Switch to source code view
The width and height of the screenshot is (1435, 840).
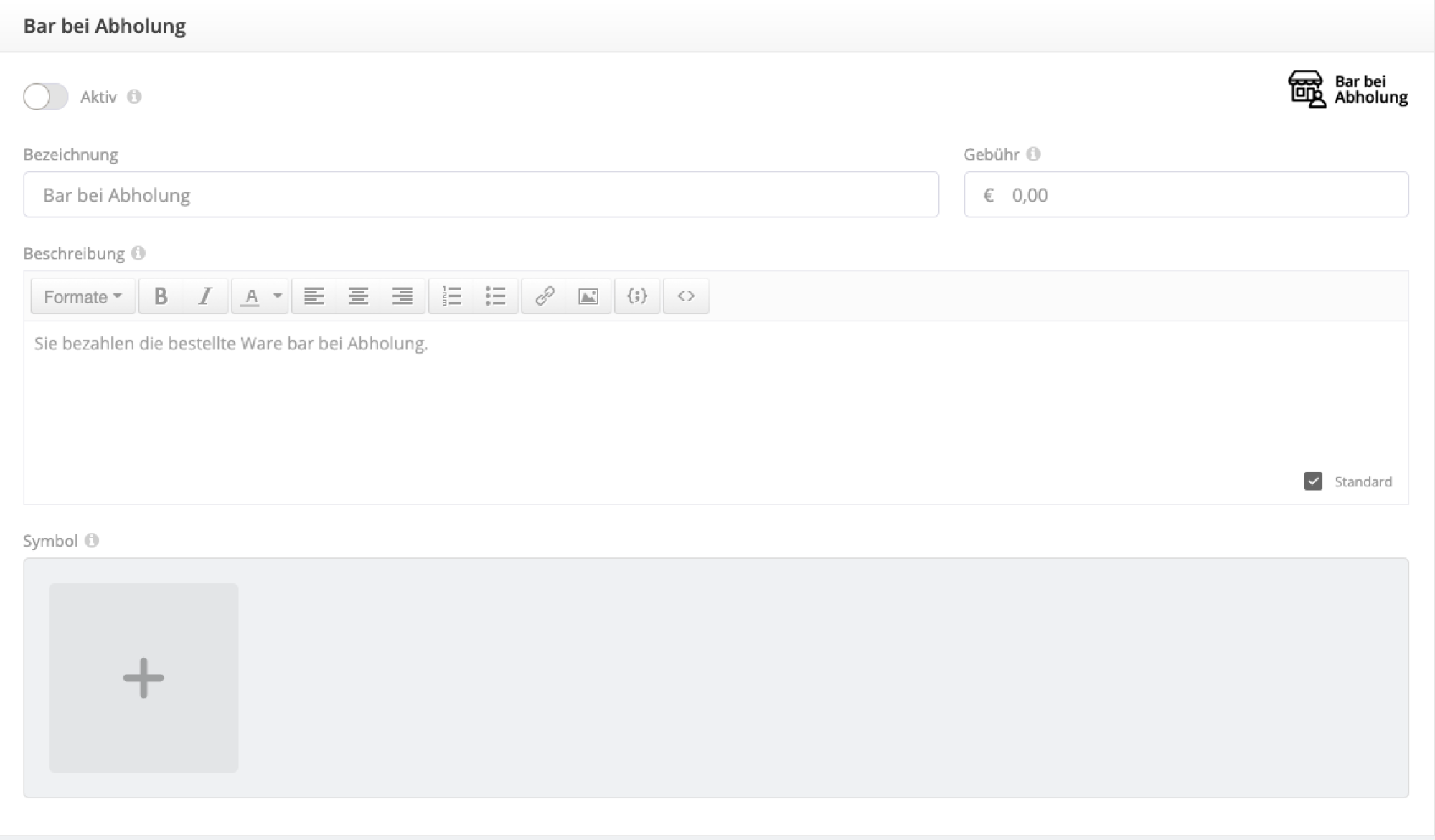(x=686, y=296)
